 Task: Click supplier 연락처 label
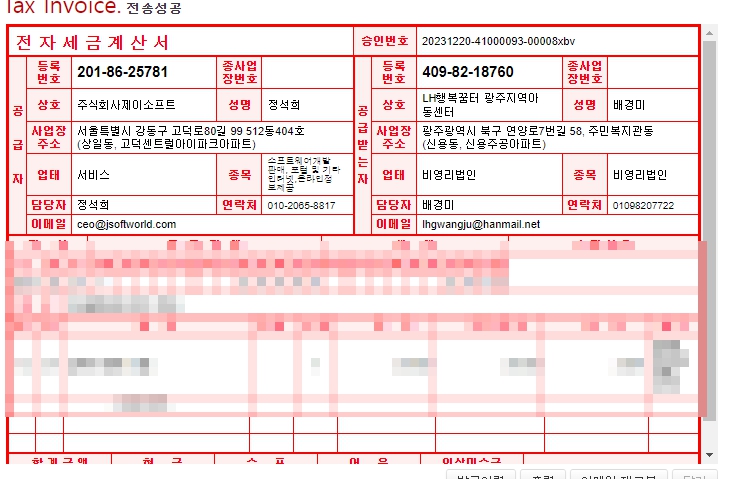239,205
